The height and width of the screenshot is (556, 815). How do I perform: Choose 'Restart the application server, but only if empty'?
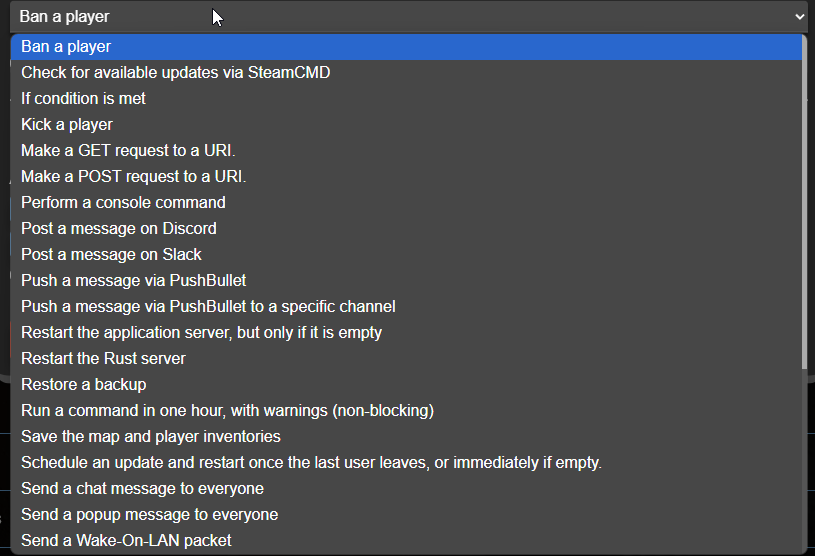[406, 333]
